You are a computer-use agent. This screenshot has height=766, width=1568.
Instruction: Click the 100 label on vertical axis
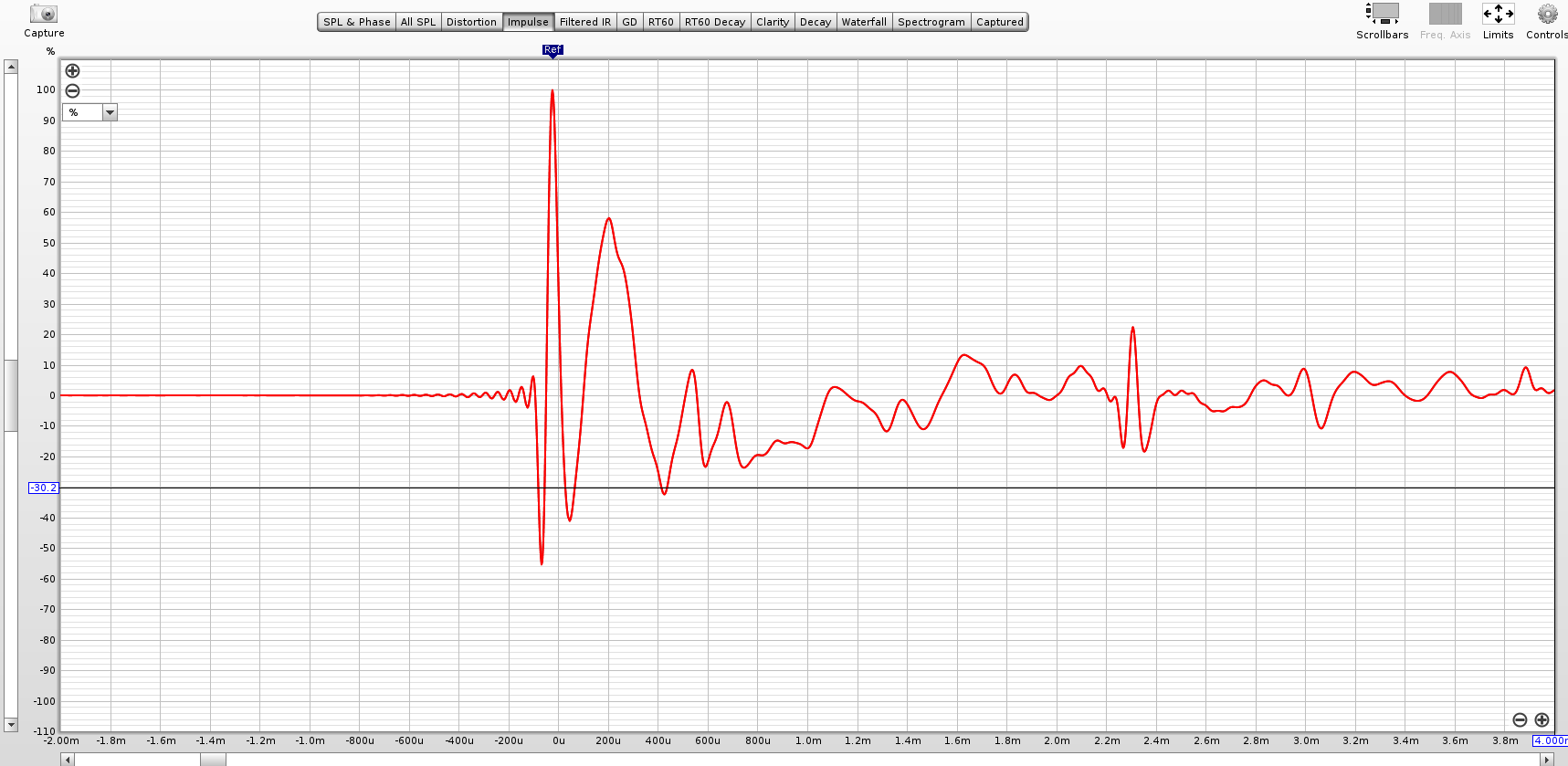[x=46, y=89]
